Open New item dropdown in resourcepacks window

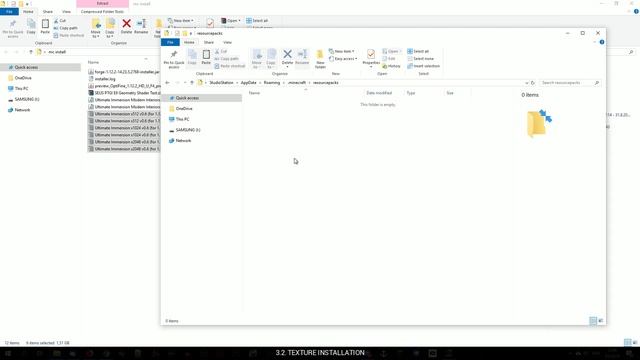(342, 51)
